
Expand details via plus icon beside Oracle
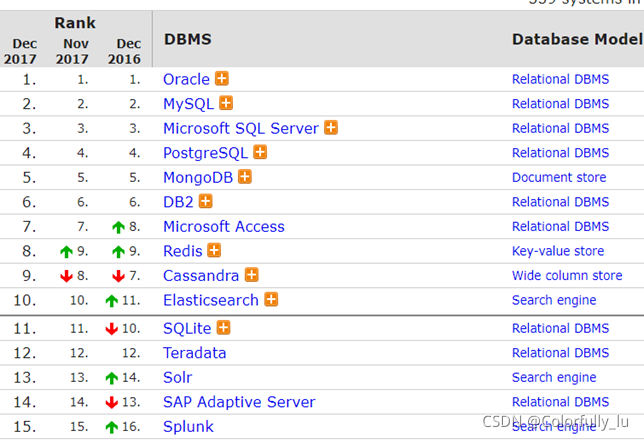222,78
